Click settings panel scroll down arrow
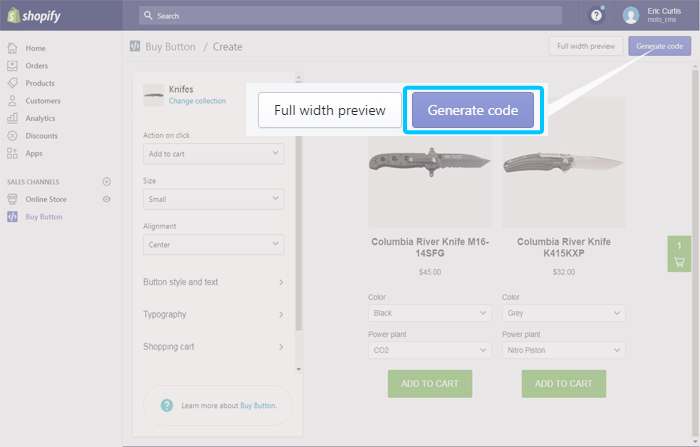700x447 pixels. pos(299,369)
